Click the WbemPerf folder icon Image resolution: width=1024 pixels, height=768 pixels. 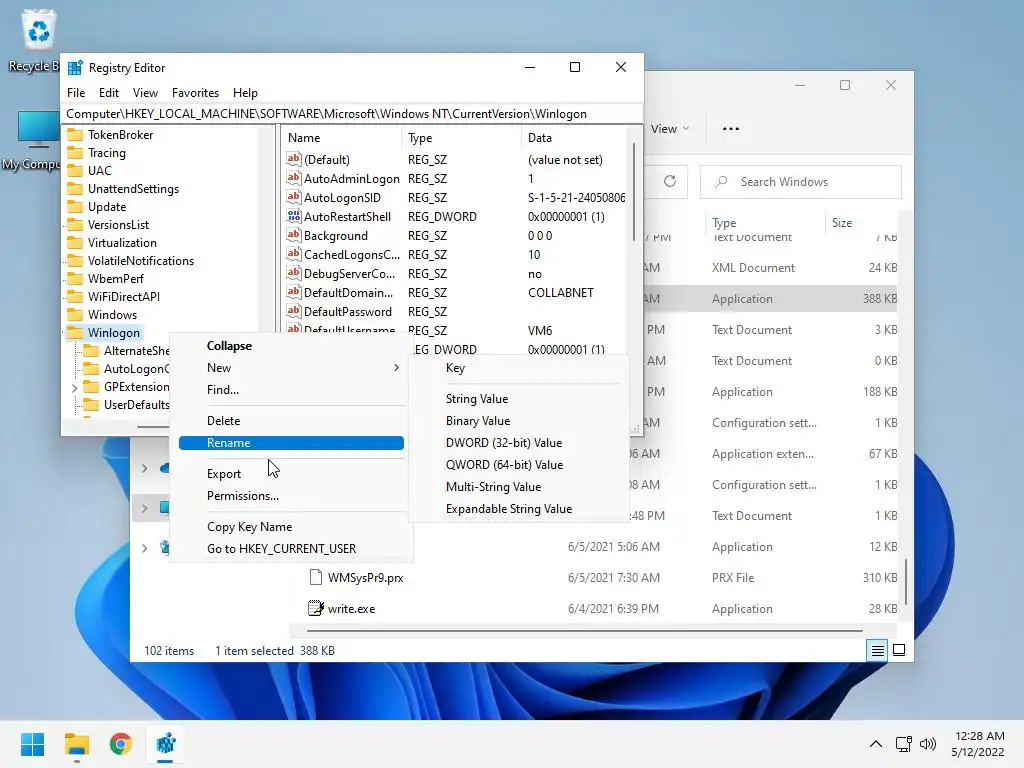click(x=75, y=278)
